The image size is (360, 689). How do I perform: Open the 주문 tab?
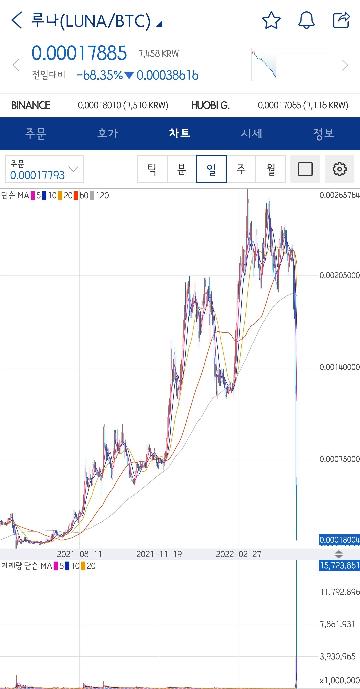[36, 134]
